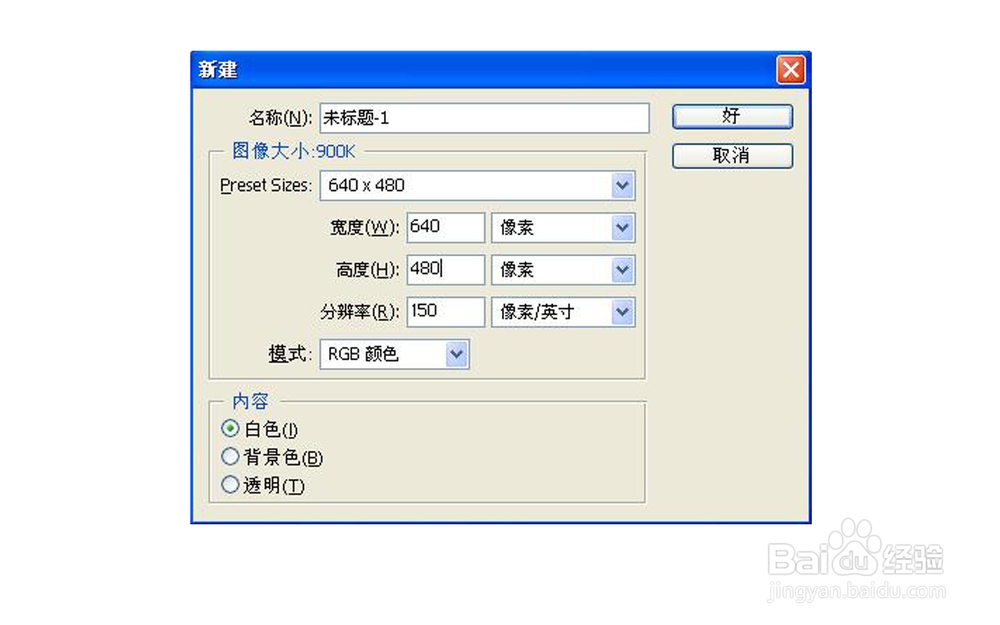Open the 像素/英寸 resolution unit dropdown

pyautogui.click(x=562, y=312)
